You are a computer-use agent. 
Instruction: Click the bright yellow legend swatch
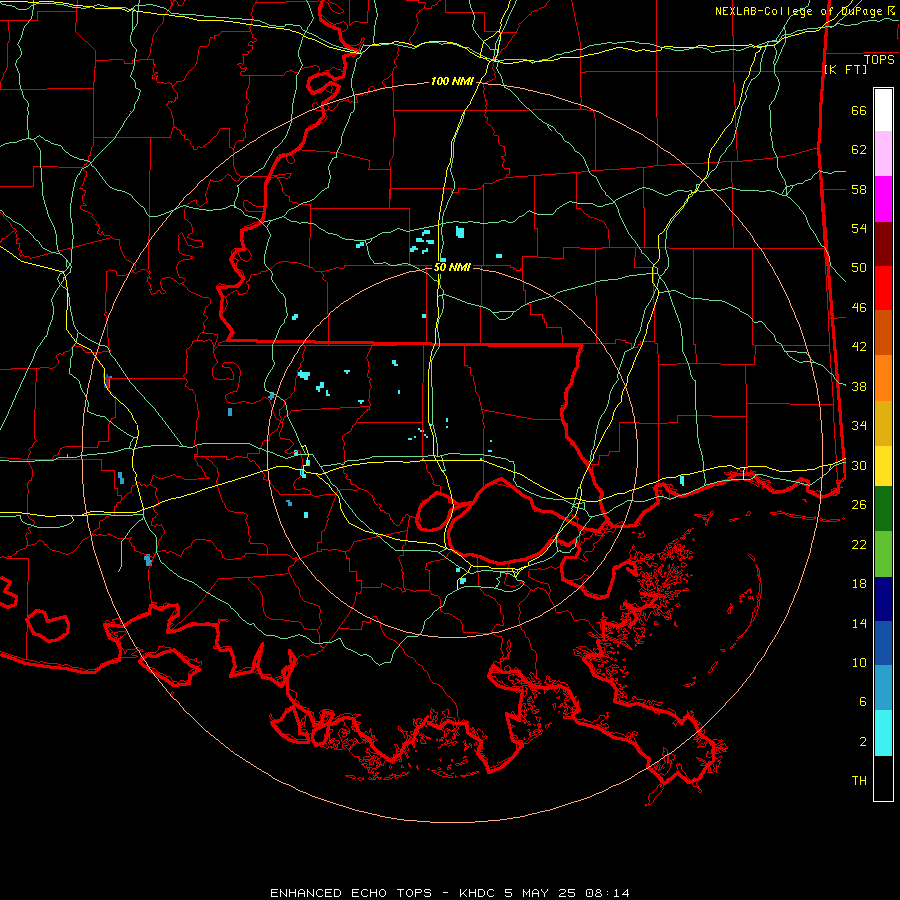pos(883,466)
